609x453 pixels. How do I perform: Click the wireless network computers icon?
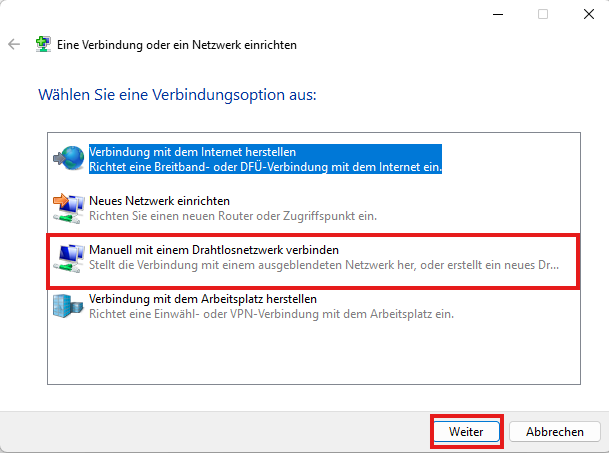point(69,258)
